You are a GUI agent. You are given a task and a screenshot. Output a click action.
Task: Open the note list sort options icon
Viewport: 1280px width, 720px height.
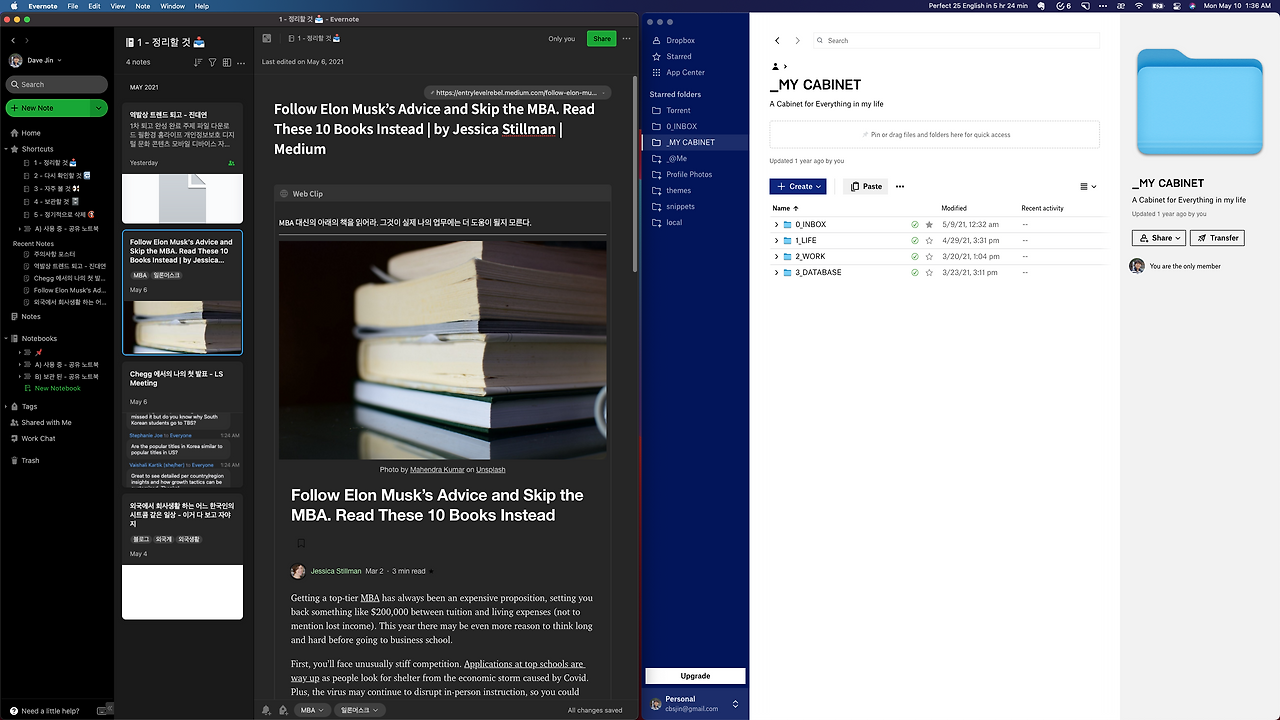point(198,62)
